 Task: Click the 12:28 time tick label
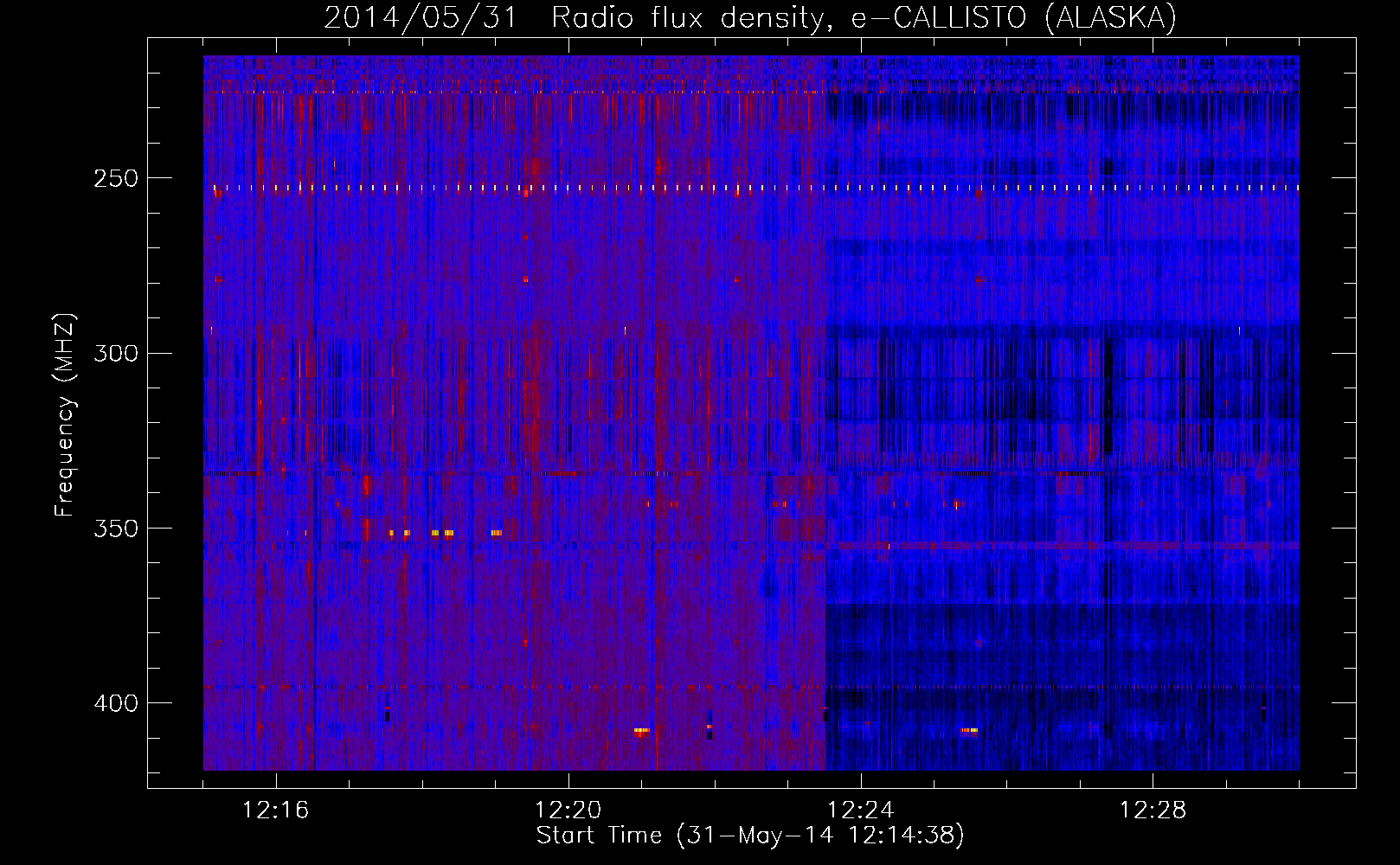tap(1153, 811)
